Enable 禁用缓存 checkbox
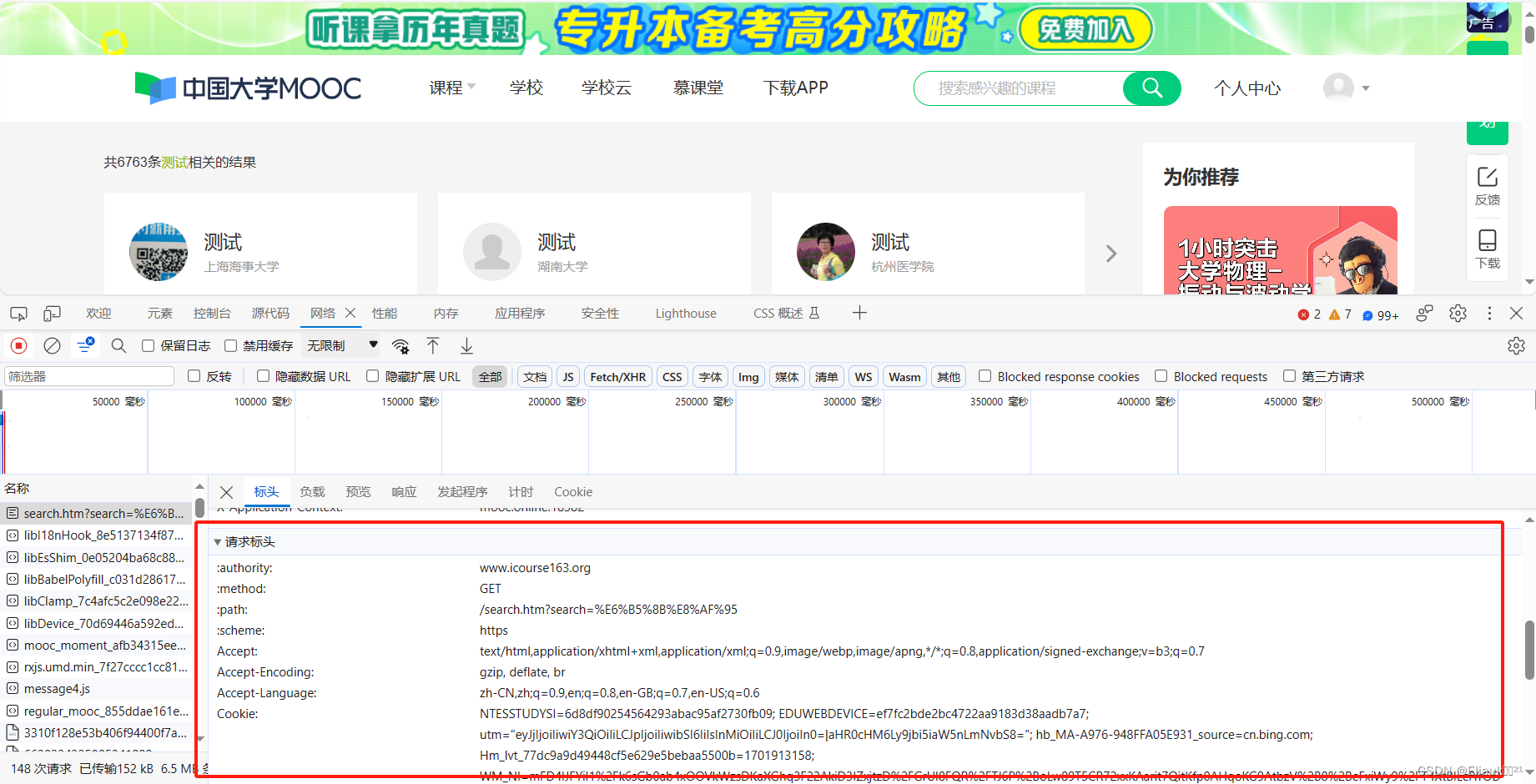 point(230,345)
